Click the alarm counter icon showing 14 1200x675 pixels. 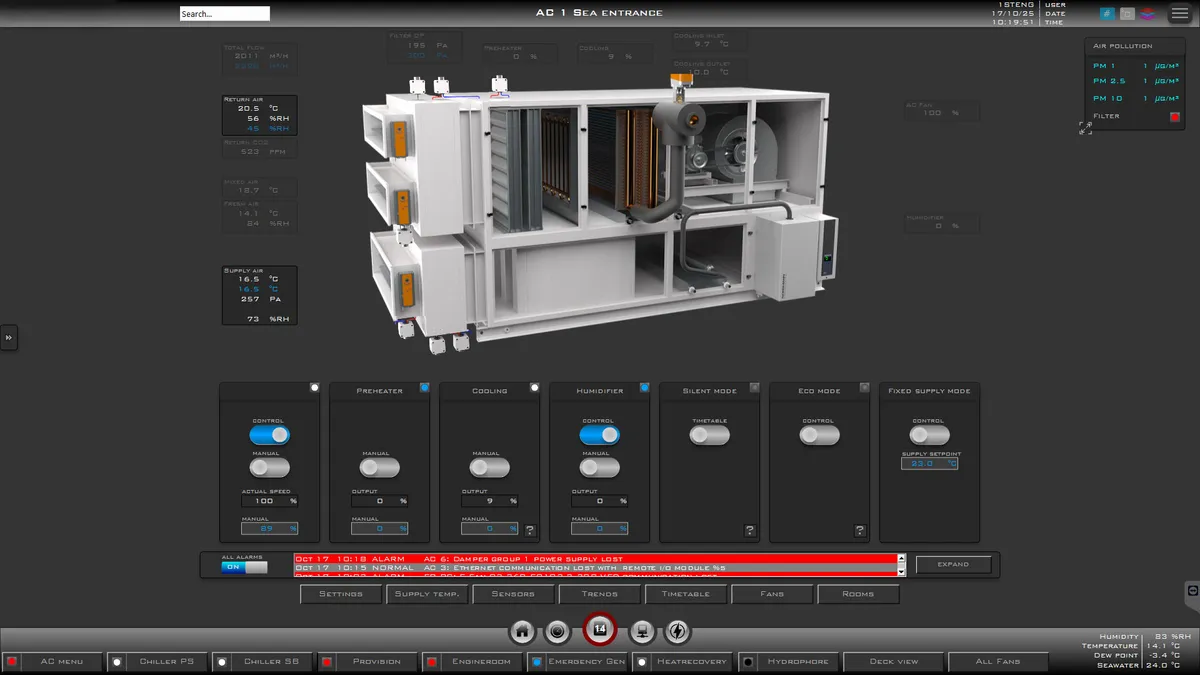click(600, 630)
